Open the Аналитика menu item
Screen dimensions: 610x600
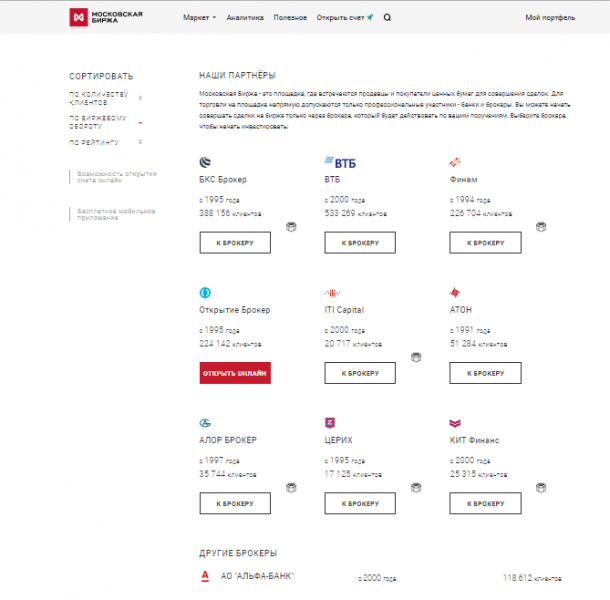[x=245, y=18]
